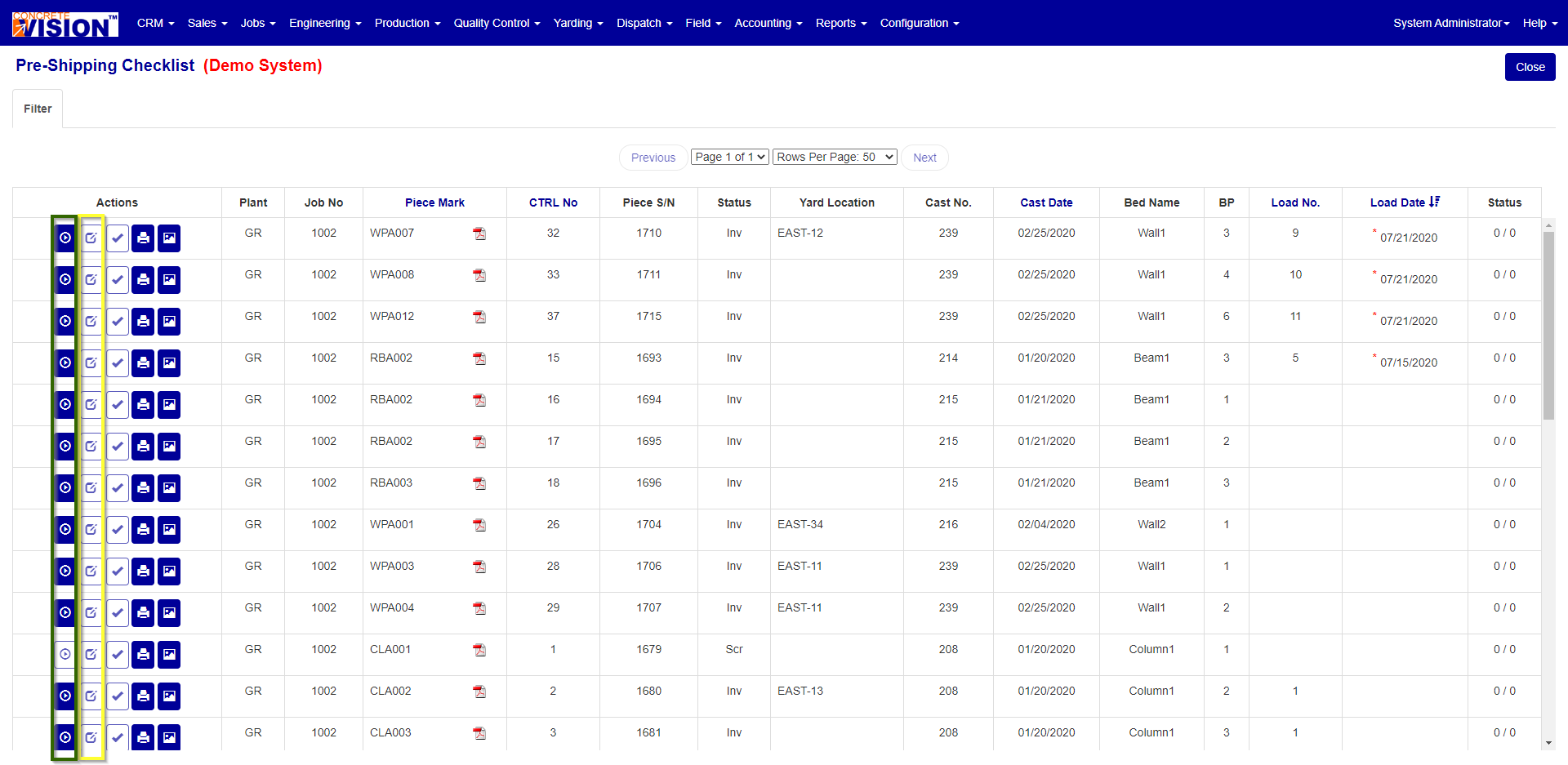Click the checkmark icon for CLA002
Viewport: 1568px width, 765px height.
[x=118, y=696]
